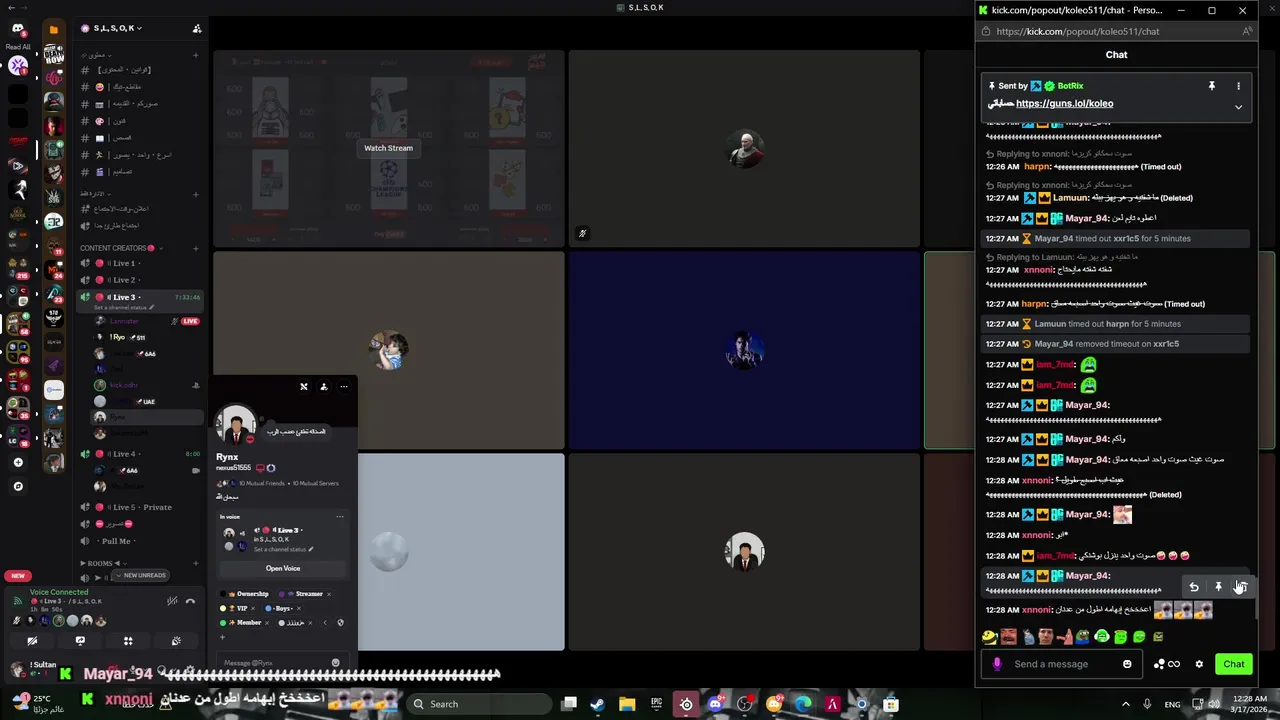Remove the Boys role from Rynx
The height and width of the screenshot is (720, 1280).
point(298,608)
